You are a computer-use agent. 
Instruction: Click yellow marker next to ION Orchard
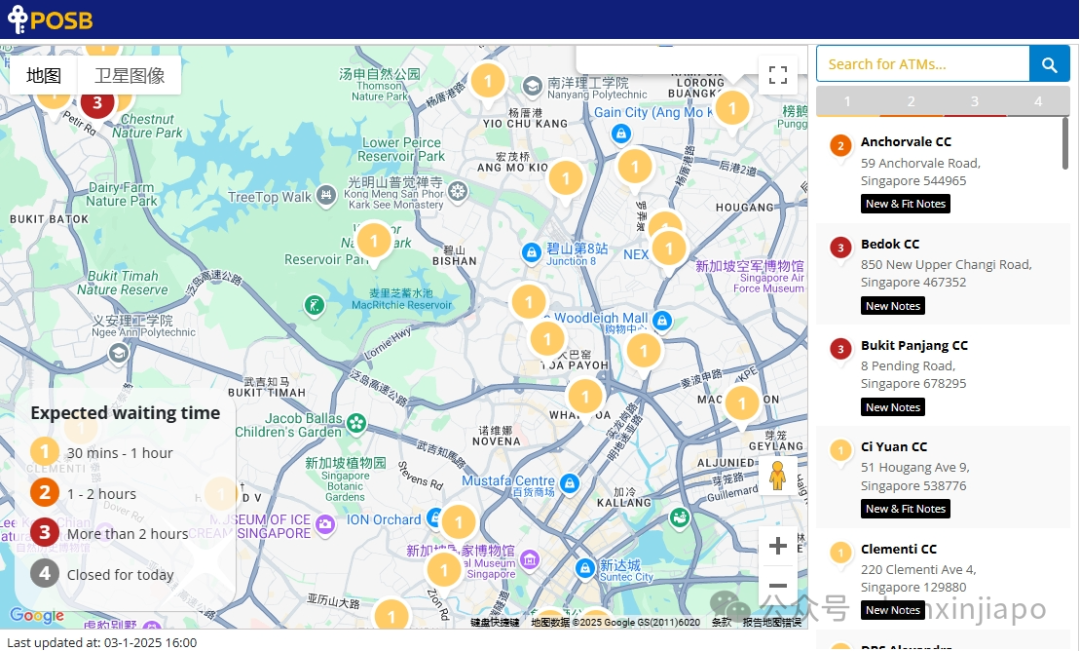click(x=458, y=524)
